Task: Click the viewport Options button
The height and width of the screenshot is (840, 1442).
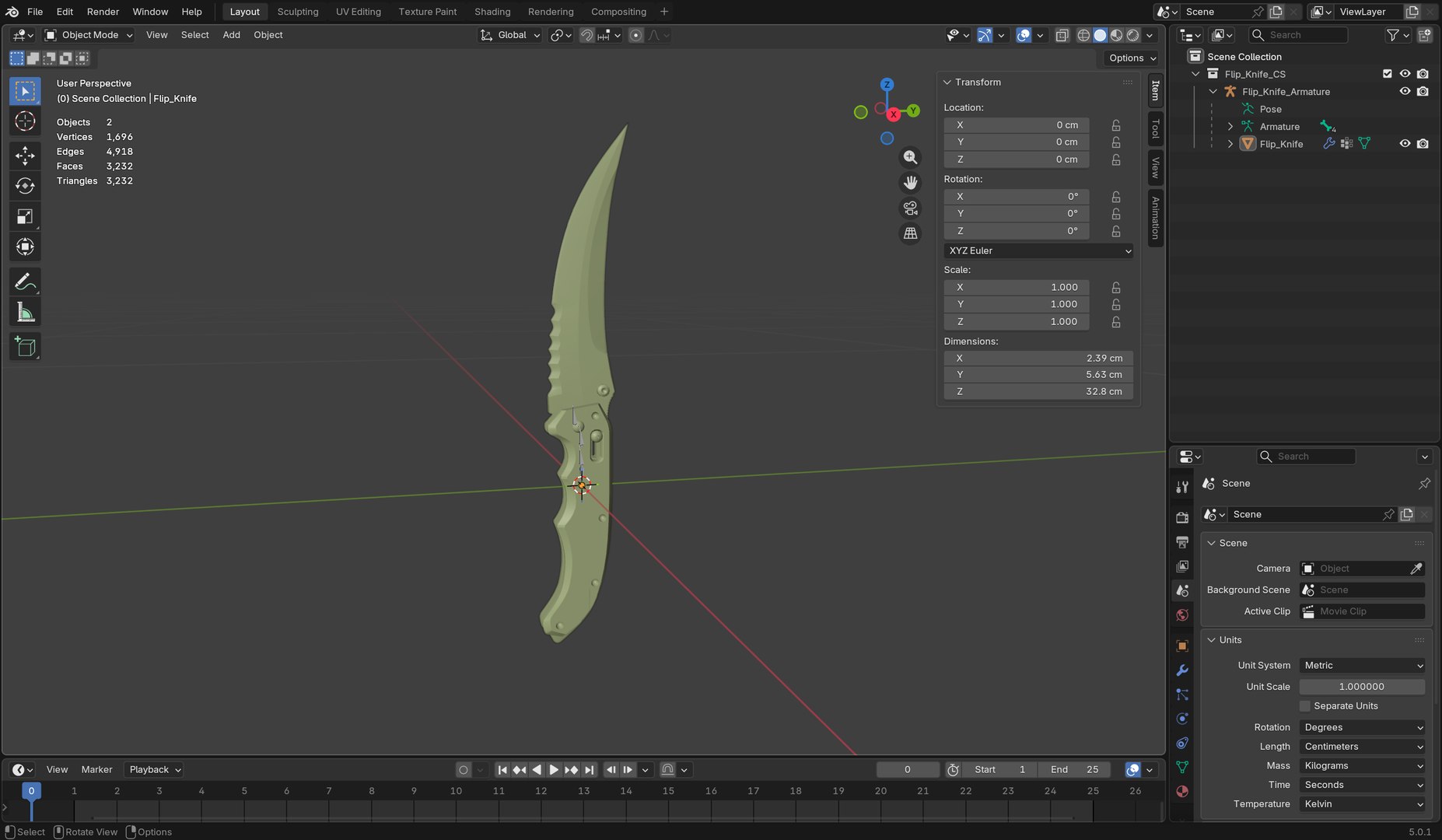Action: 1132,58
